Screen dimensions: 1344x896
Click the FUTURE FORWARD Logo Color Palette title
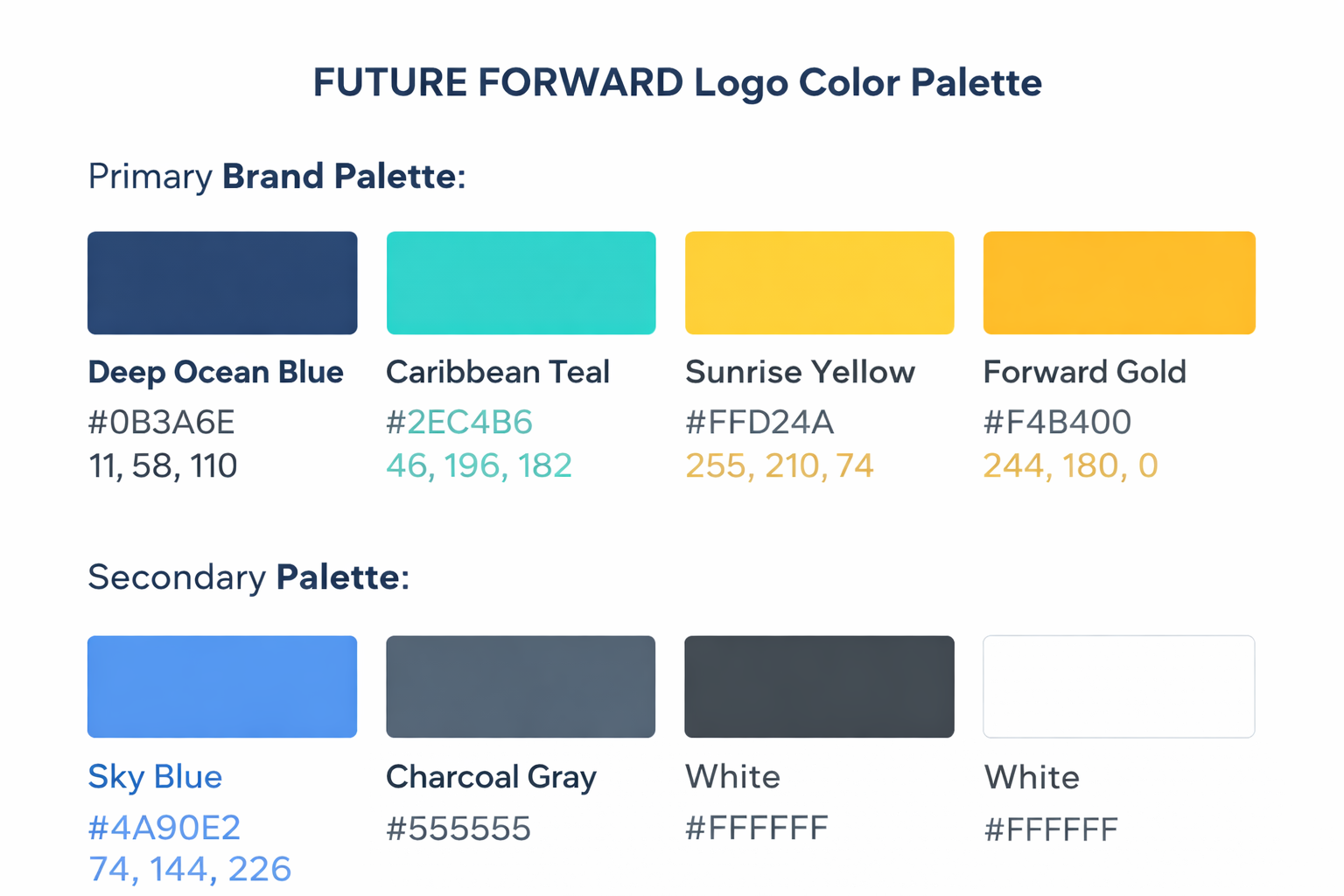tap(677, 83)
